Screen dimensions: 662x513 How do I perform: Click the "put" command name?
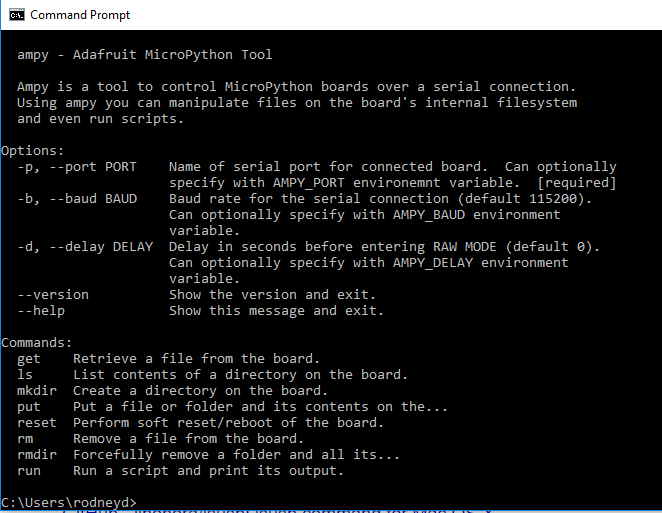point(28,406)
